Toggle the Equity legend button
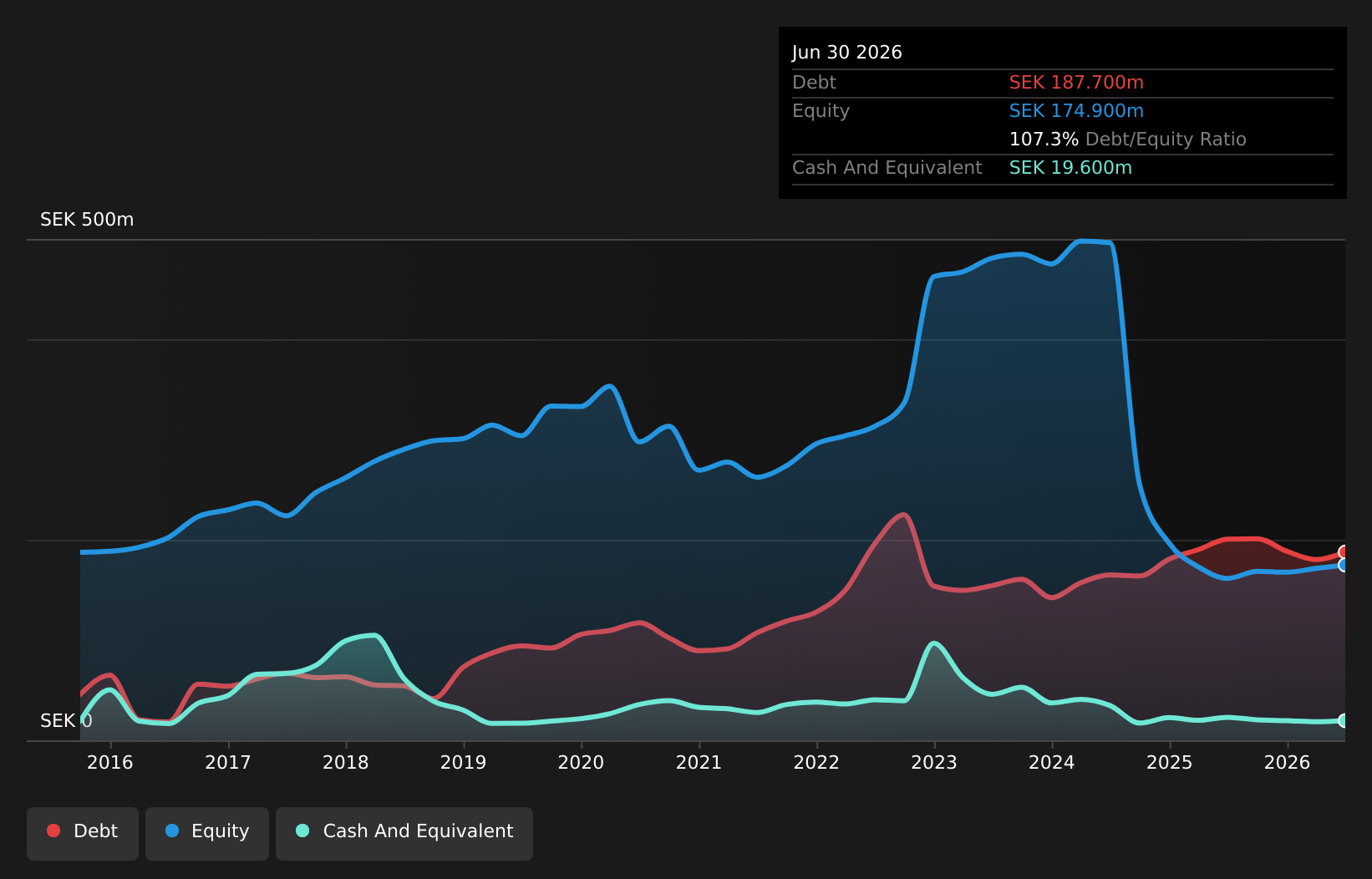 [207, 833]
